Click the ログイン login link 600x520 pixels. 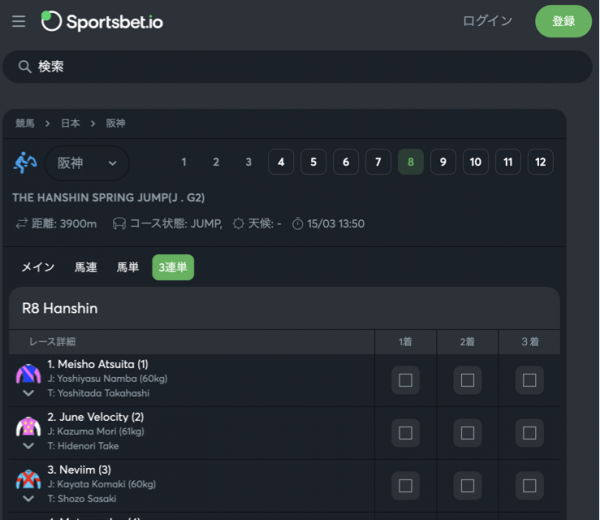click(x=487, y=21)
